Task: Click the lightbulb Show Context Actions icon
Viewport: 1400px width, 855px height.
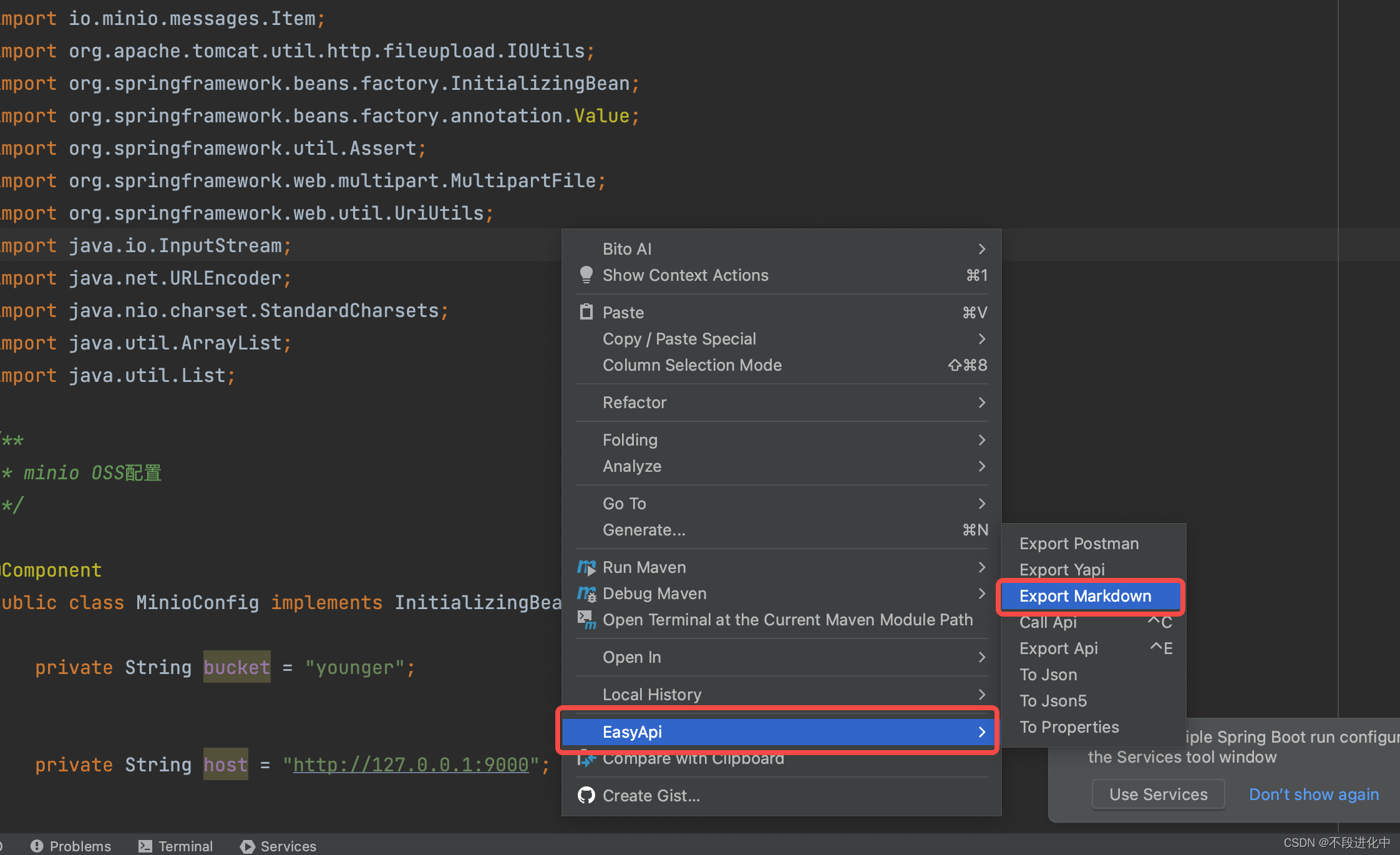Action: click(586, 275)
